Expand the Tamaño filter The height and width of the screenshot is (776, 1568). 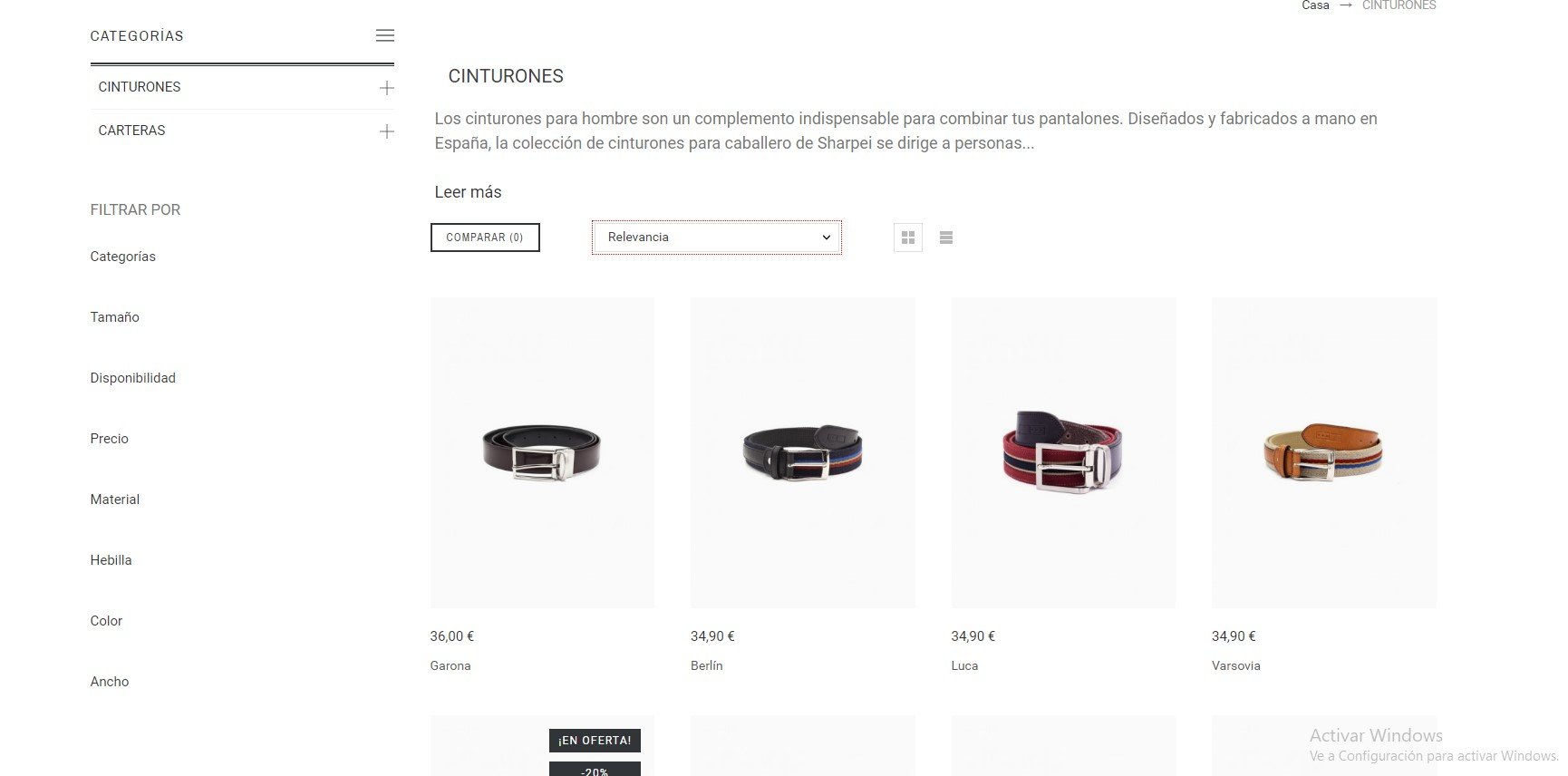(115, 317)
